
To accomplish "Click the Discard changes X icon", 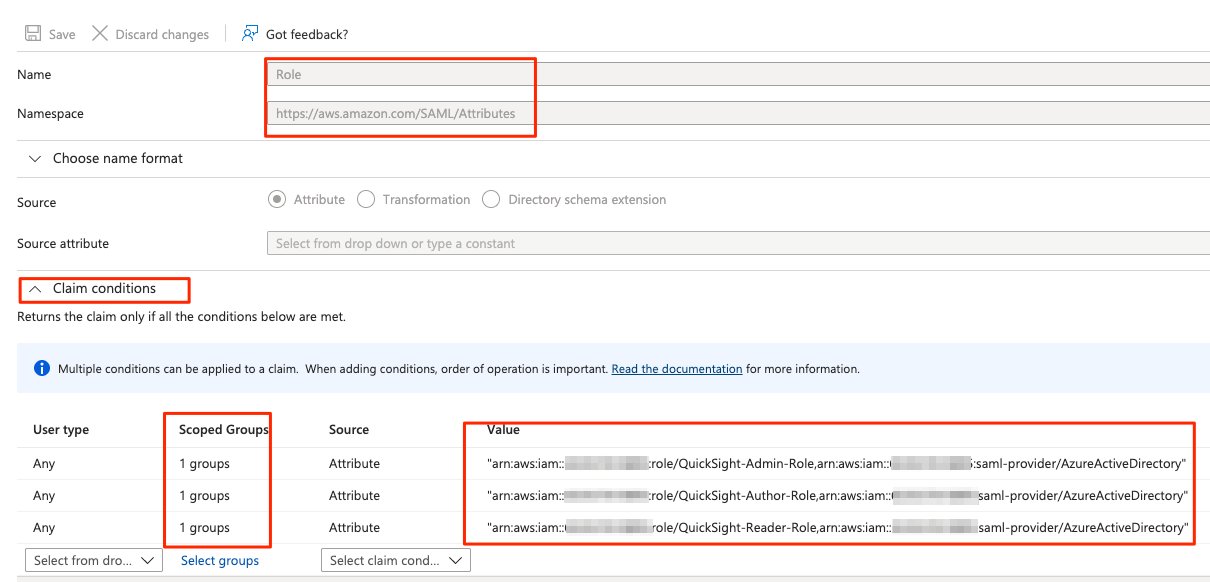I will tap(99, 34).
